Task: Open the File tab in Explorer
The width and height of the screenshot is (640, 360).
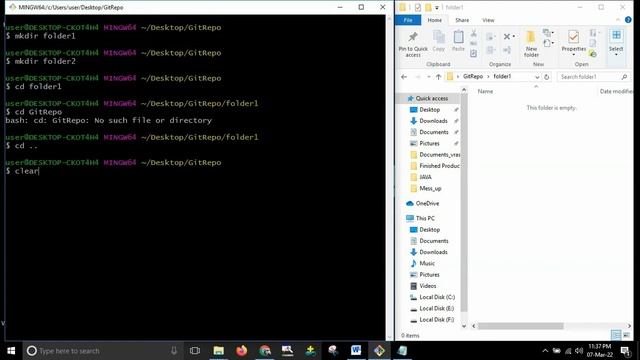Action: (x=408, y=20)
